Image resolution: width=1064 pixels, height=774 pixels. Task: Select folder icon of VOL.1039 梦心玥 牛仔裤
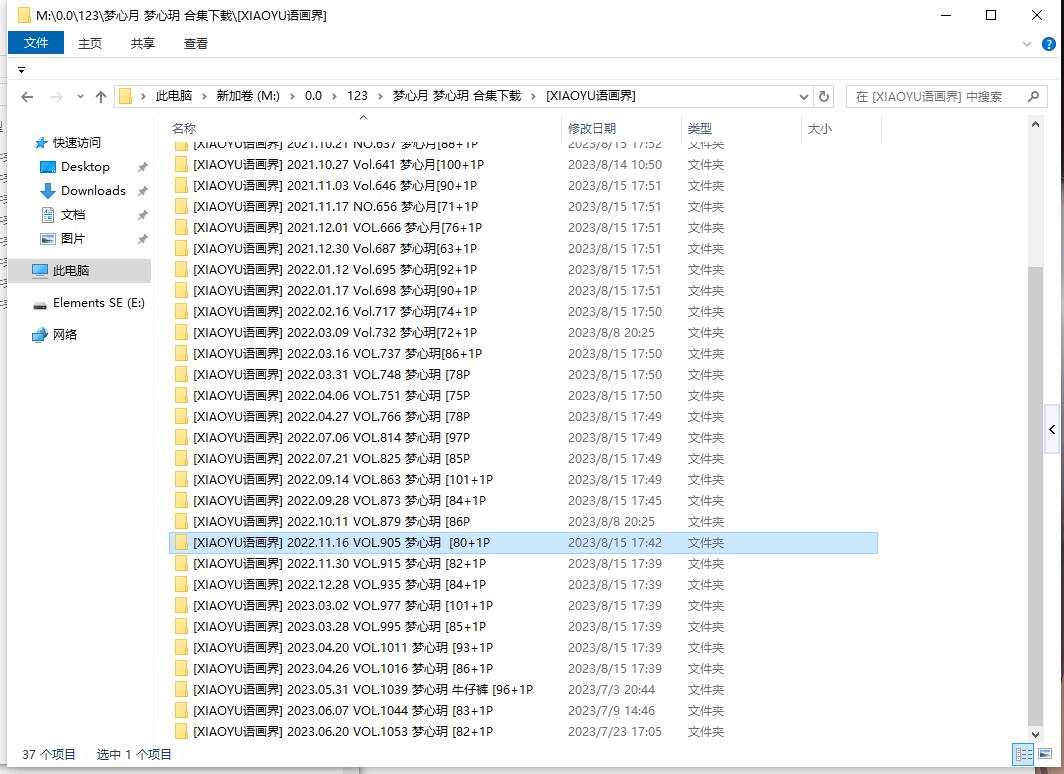(x=181, y=690)
